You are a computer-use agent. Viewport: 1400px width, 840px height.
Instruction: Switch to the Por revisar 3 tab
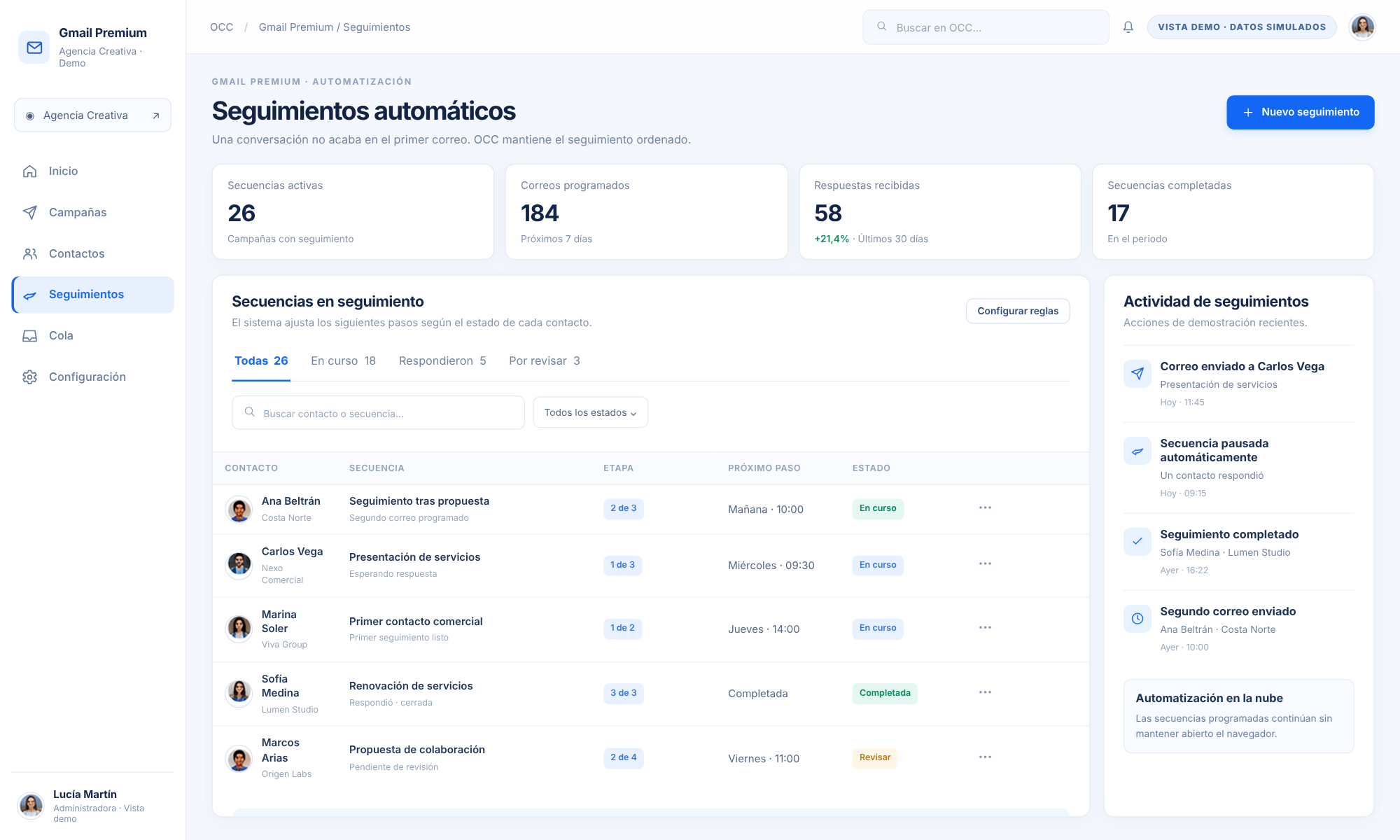(545, 361)
